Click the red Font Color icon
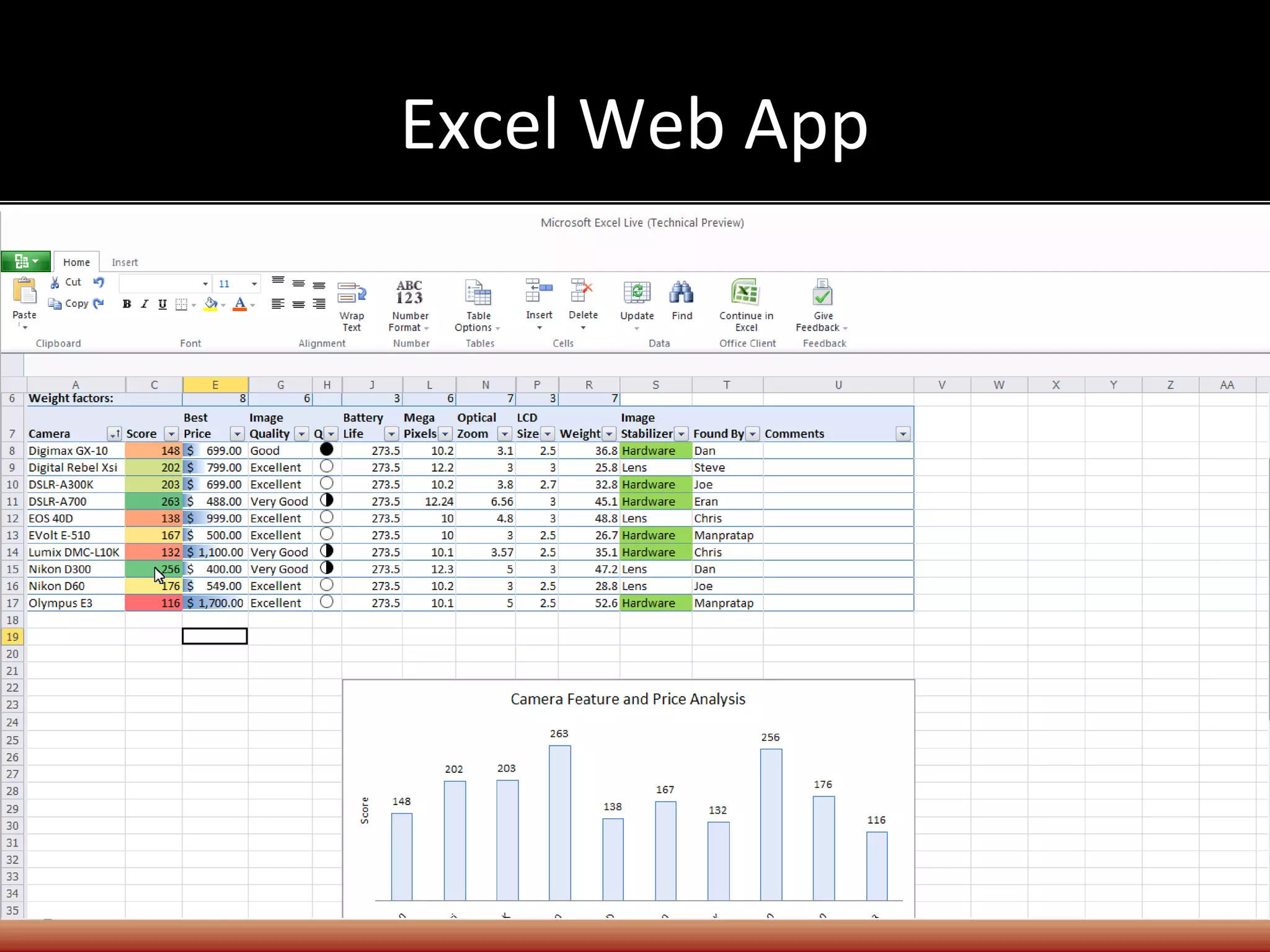 coord(240,304)
